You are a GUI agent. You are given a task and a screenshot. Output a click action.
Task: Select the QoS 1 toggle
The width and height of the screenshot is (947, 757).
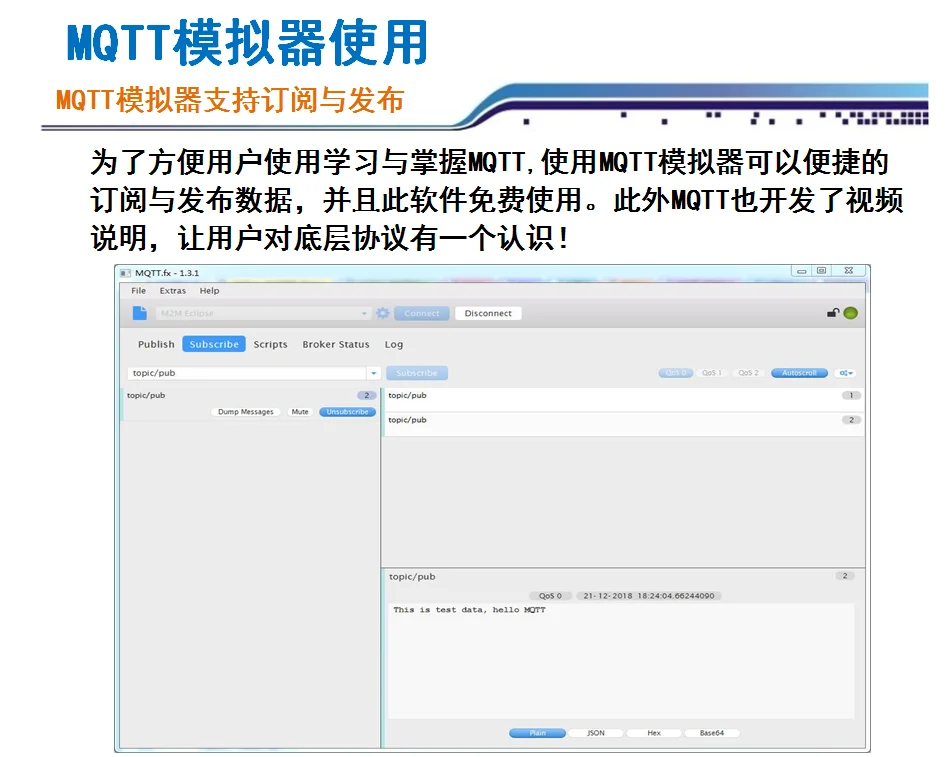711,373
